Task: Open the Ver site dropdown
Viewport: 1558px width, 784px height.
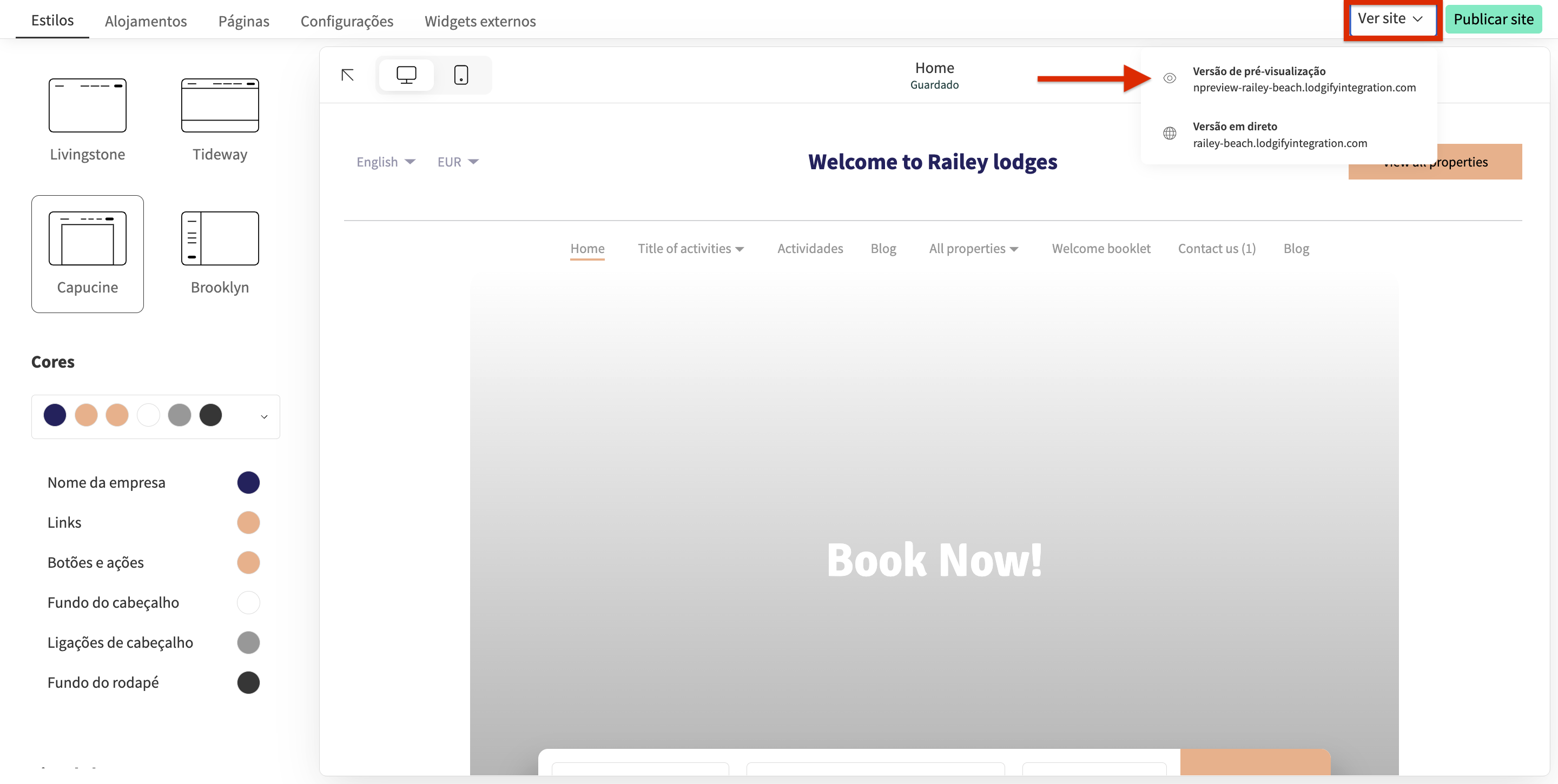Action: tap(1390, 19)
